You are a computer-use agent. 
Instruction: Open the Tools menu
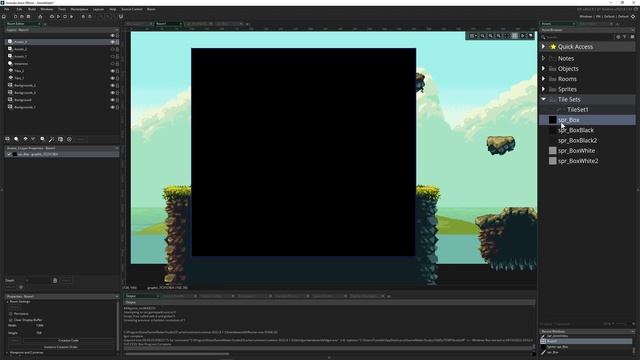(x=62, y=9)
